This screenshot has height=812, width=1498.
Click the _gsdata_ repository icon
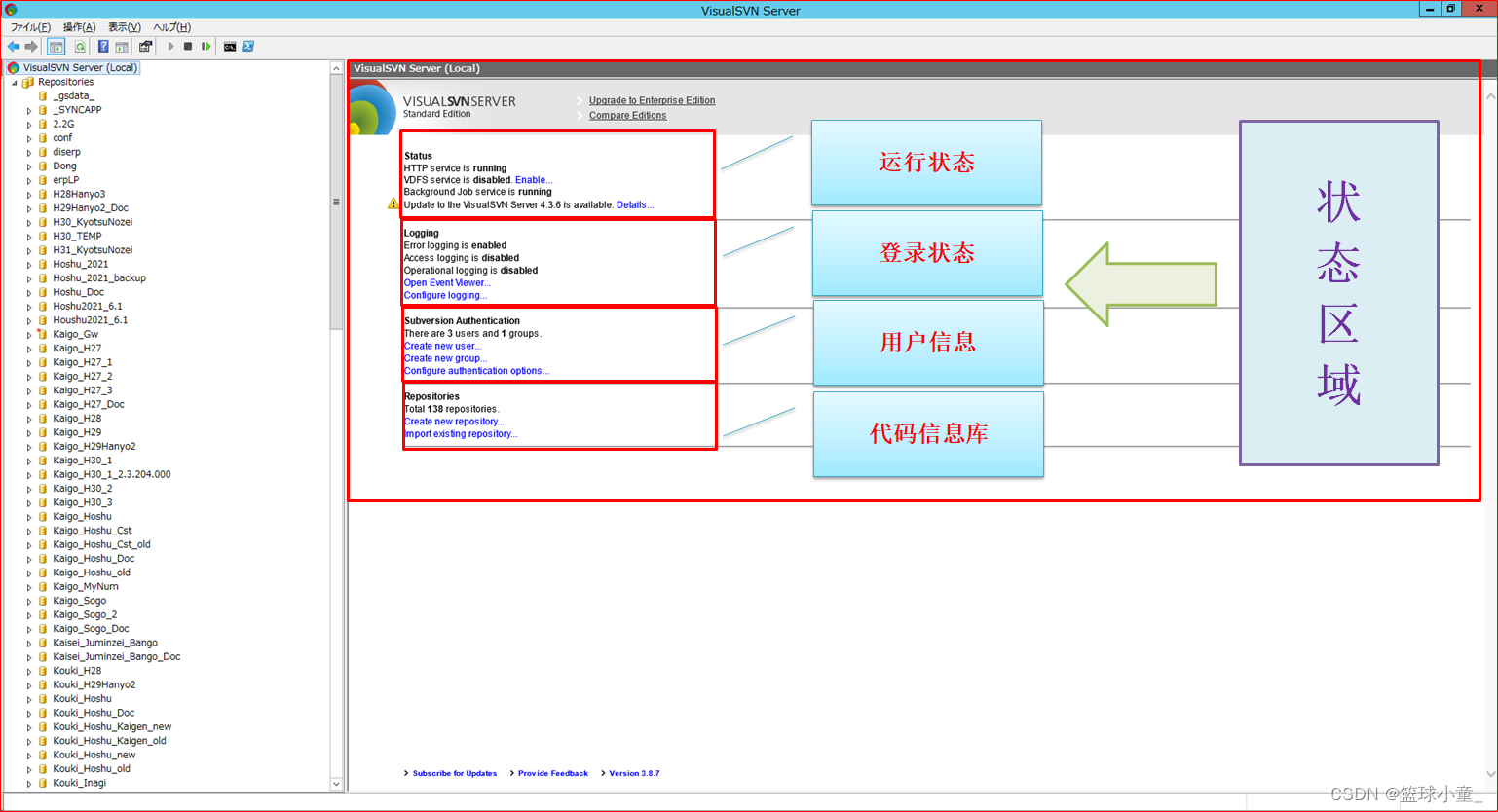43,96
